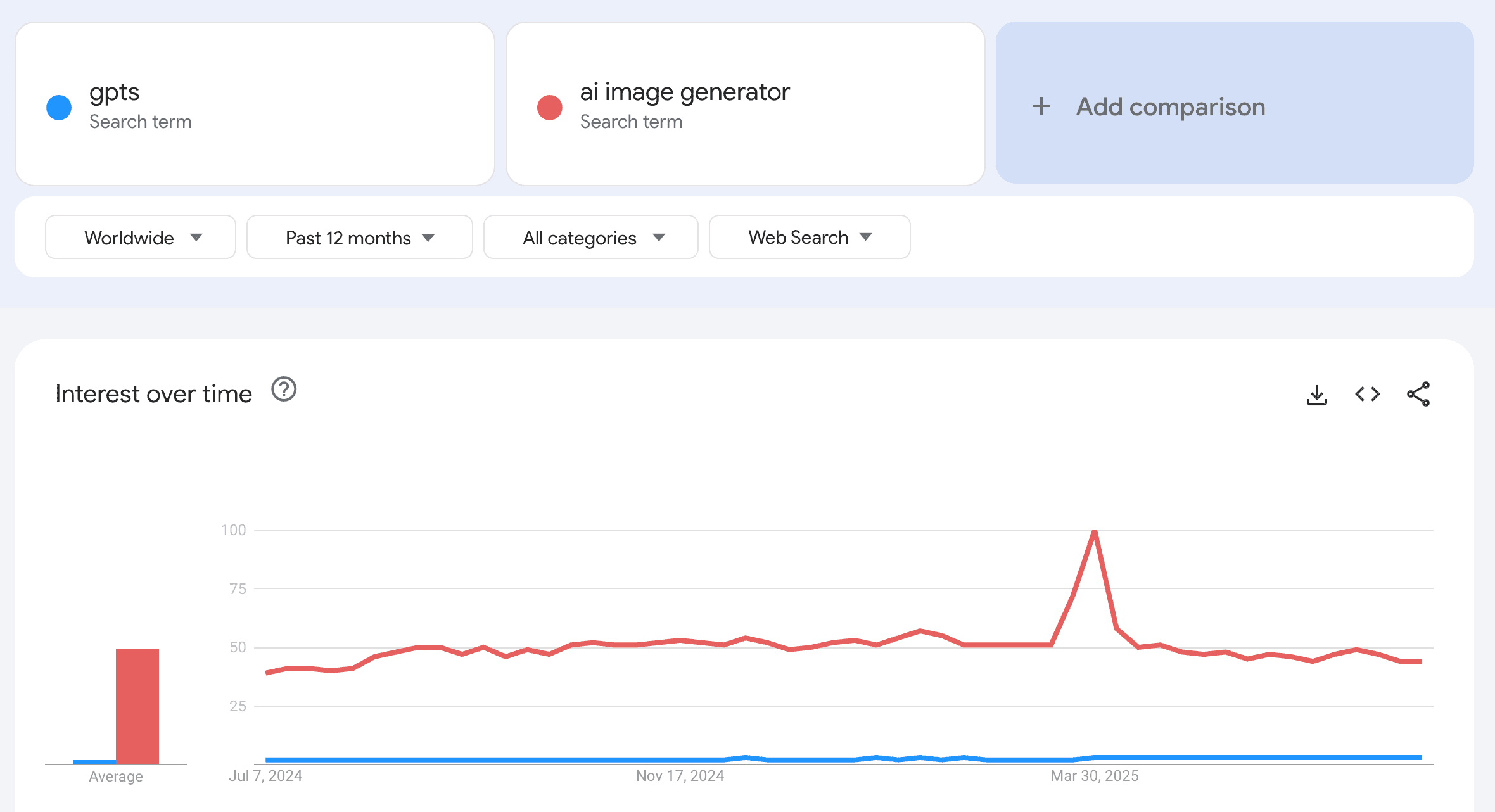Click the blue dot beside gpts

(59, 107)
